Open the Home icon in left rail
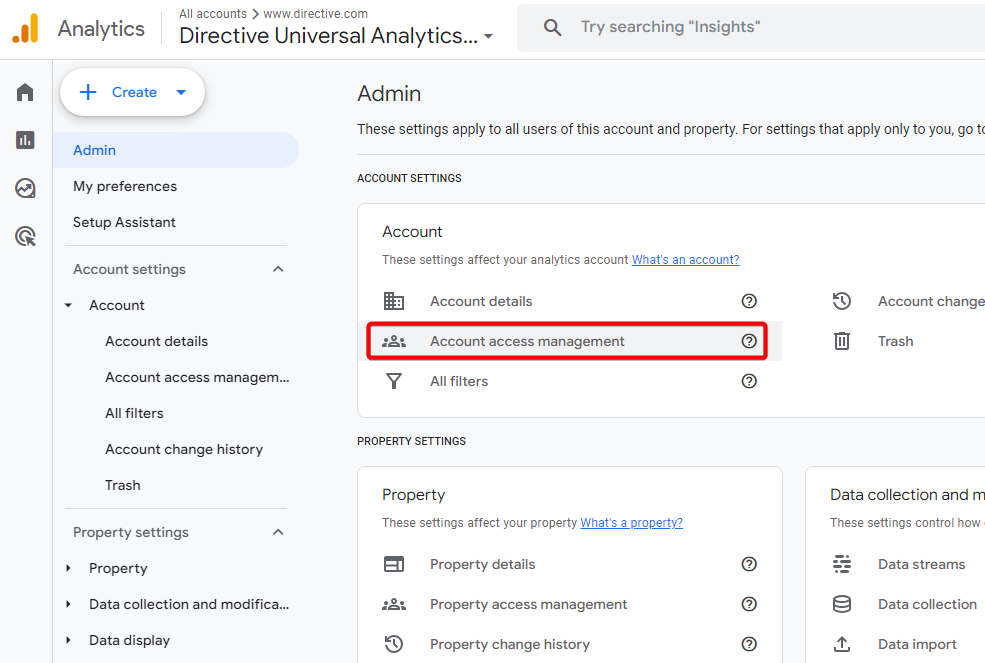Screen dimensions: 985x663 pos(25,93)
